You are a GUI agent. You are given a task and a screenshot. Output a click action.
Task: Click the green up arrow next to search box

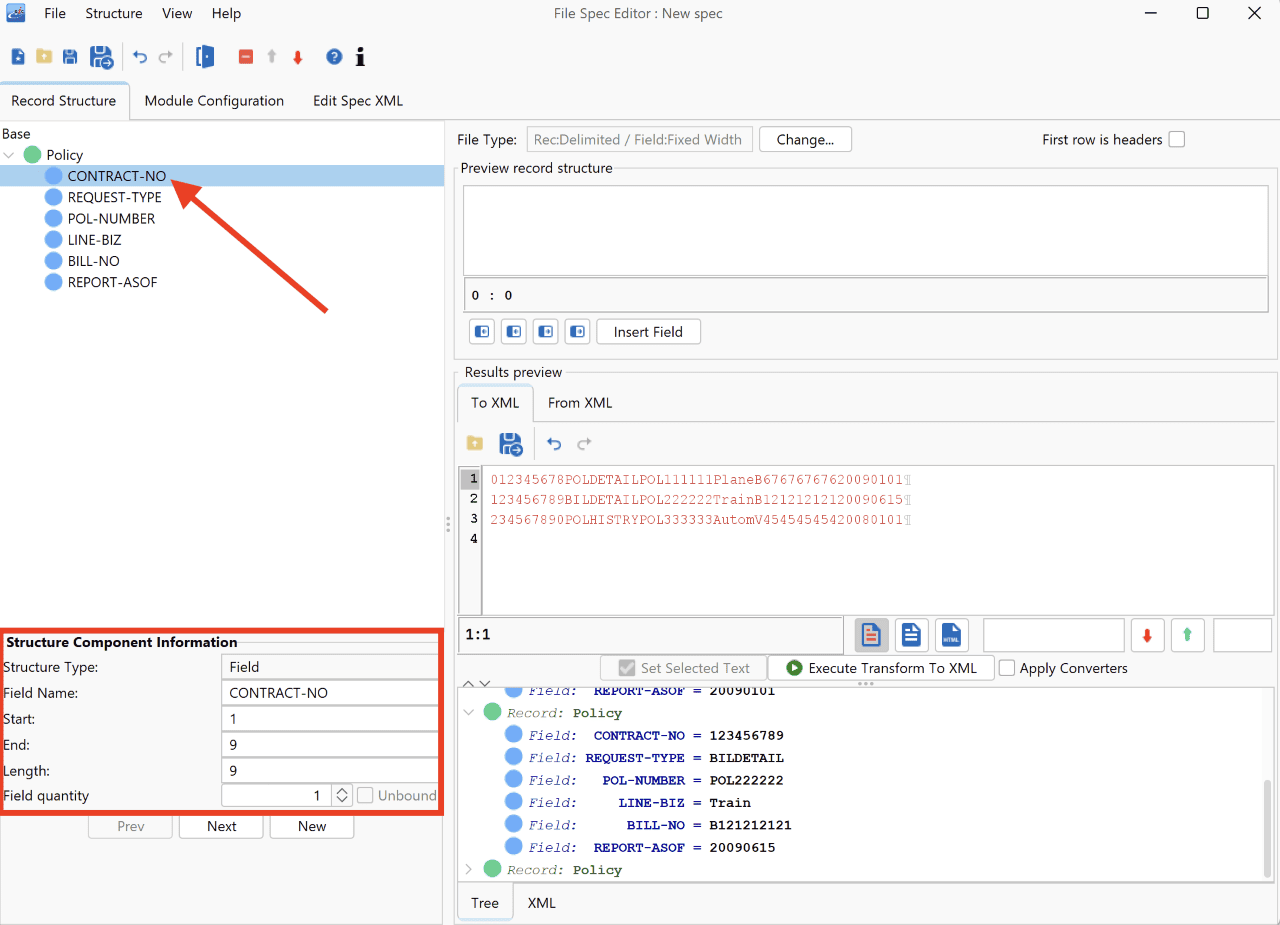click(x=1187, y=635)
